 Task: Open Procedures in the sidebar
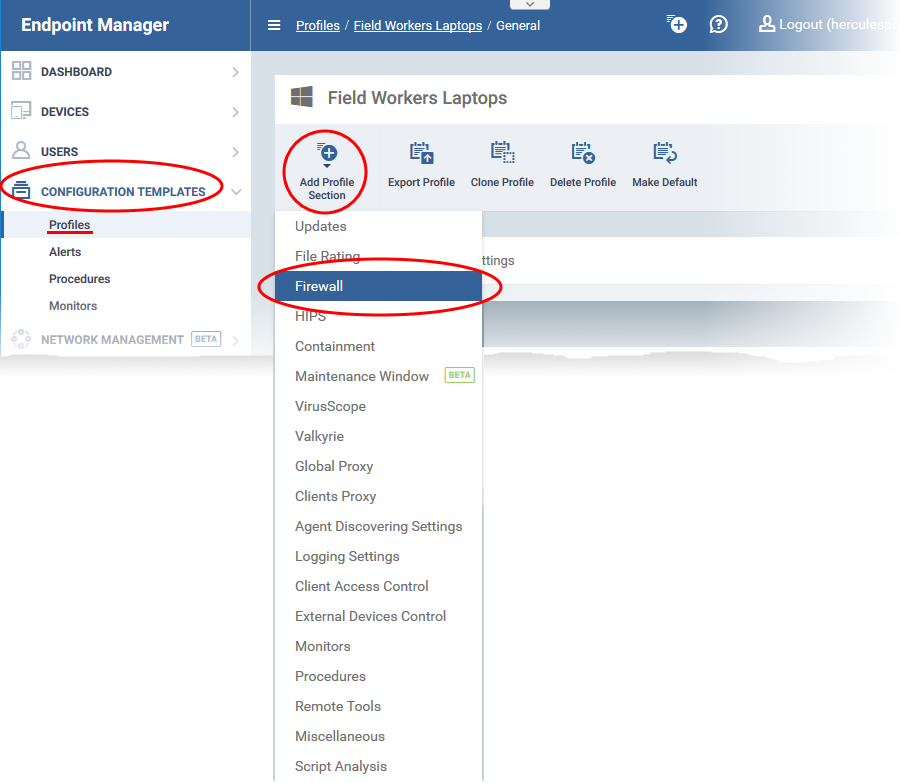(79, 278)
